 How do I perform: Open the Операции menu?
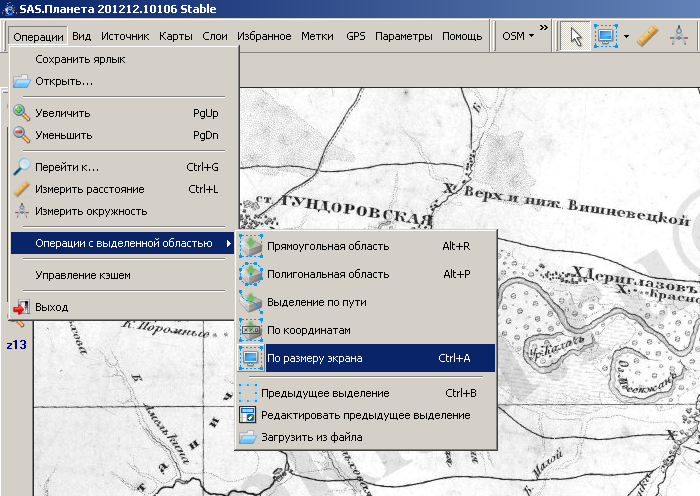tap(38, 37)
